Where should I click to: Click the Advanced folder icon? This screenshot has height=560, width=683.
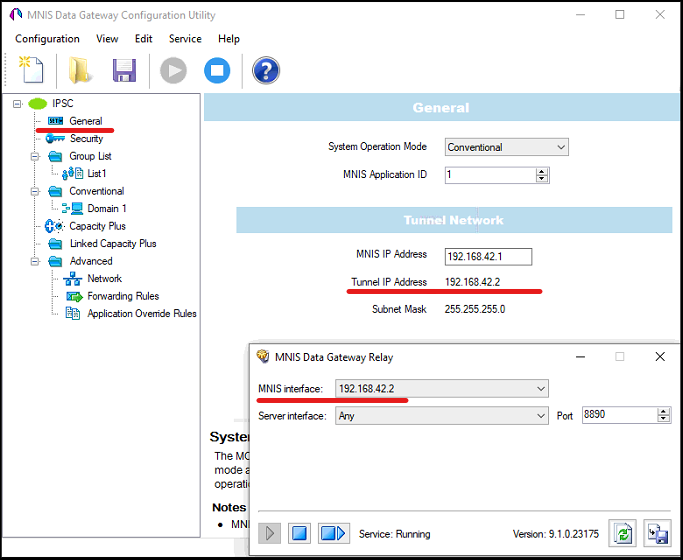click(x=55, y=261)
